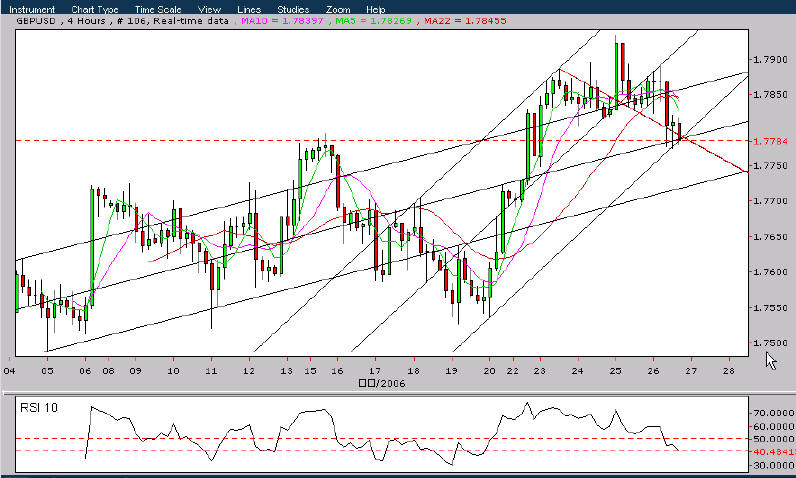
Task: Open the View menu
Action: pos(209,9)
